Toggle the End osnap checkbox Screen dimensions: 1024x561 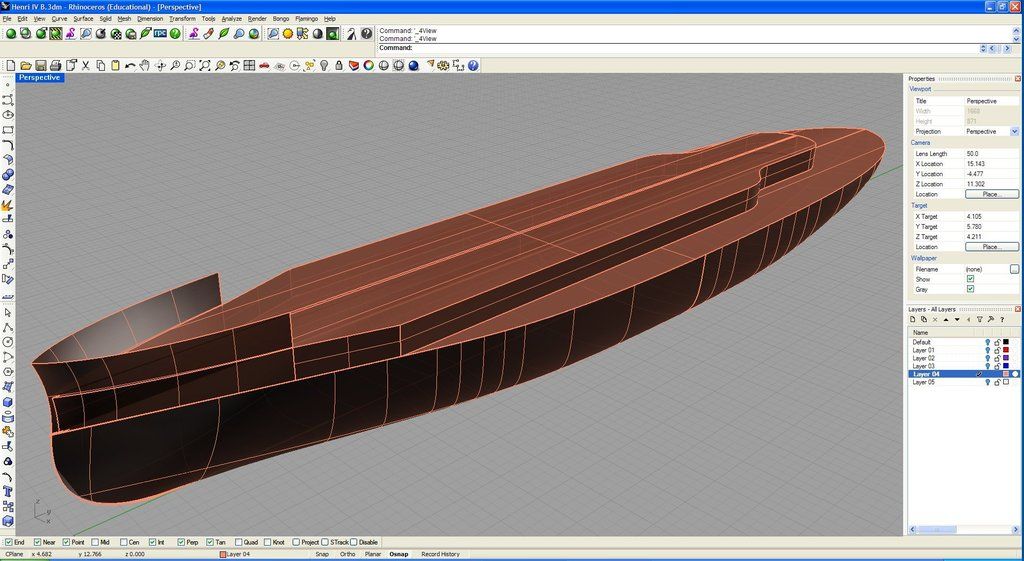pos(8,542)
